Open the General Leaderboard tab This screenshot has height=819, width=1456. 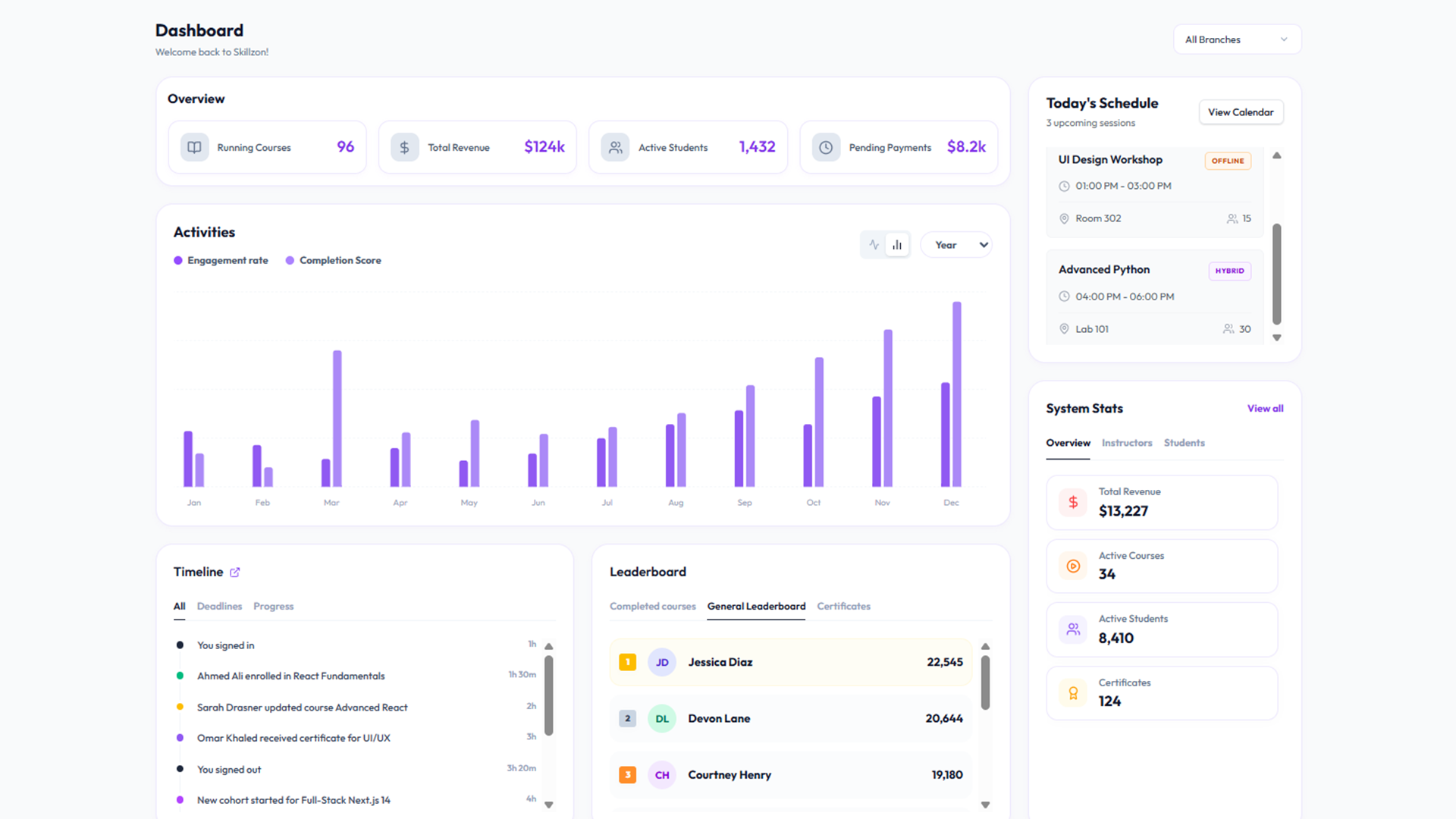click(756, 606)
